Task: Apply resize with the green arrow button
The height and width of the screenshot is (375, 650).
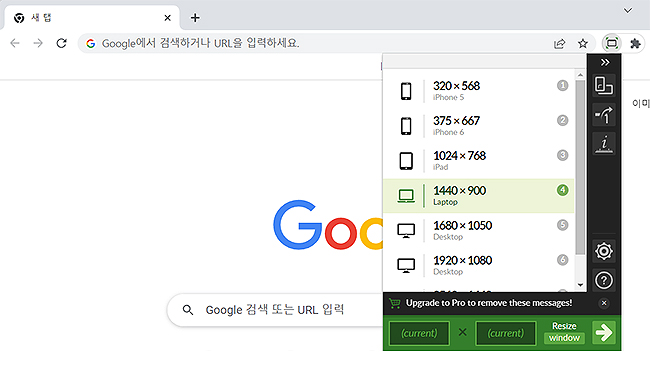Action: coord(604,332)
